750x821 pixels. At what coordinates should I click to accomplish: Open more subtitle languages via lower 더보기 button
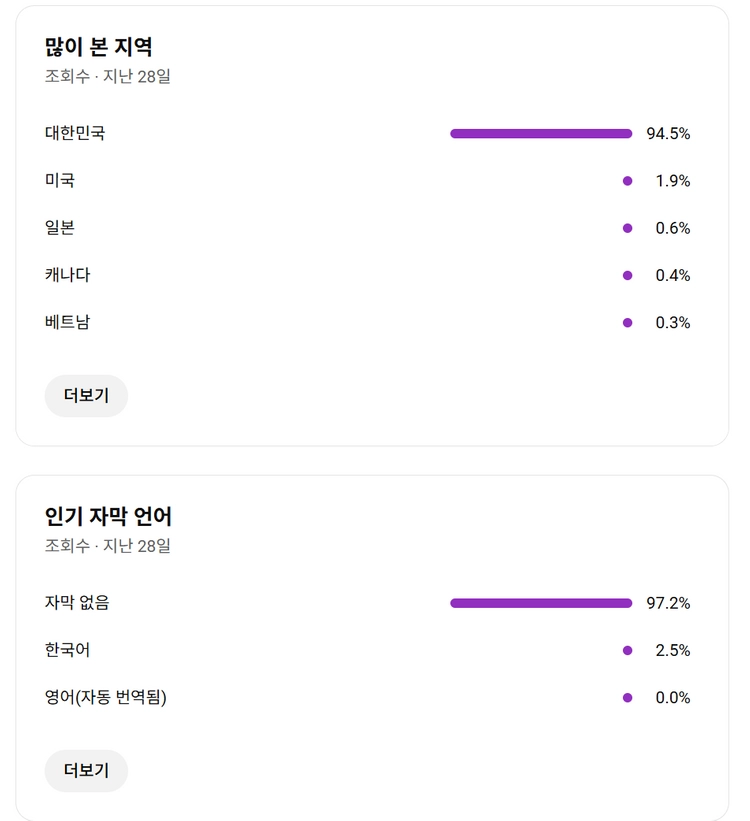coord(86,771)
